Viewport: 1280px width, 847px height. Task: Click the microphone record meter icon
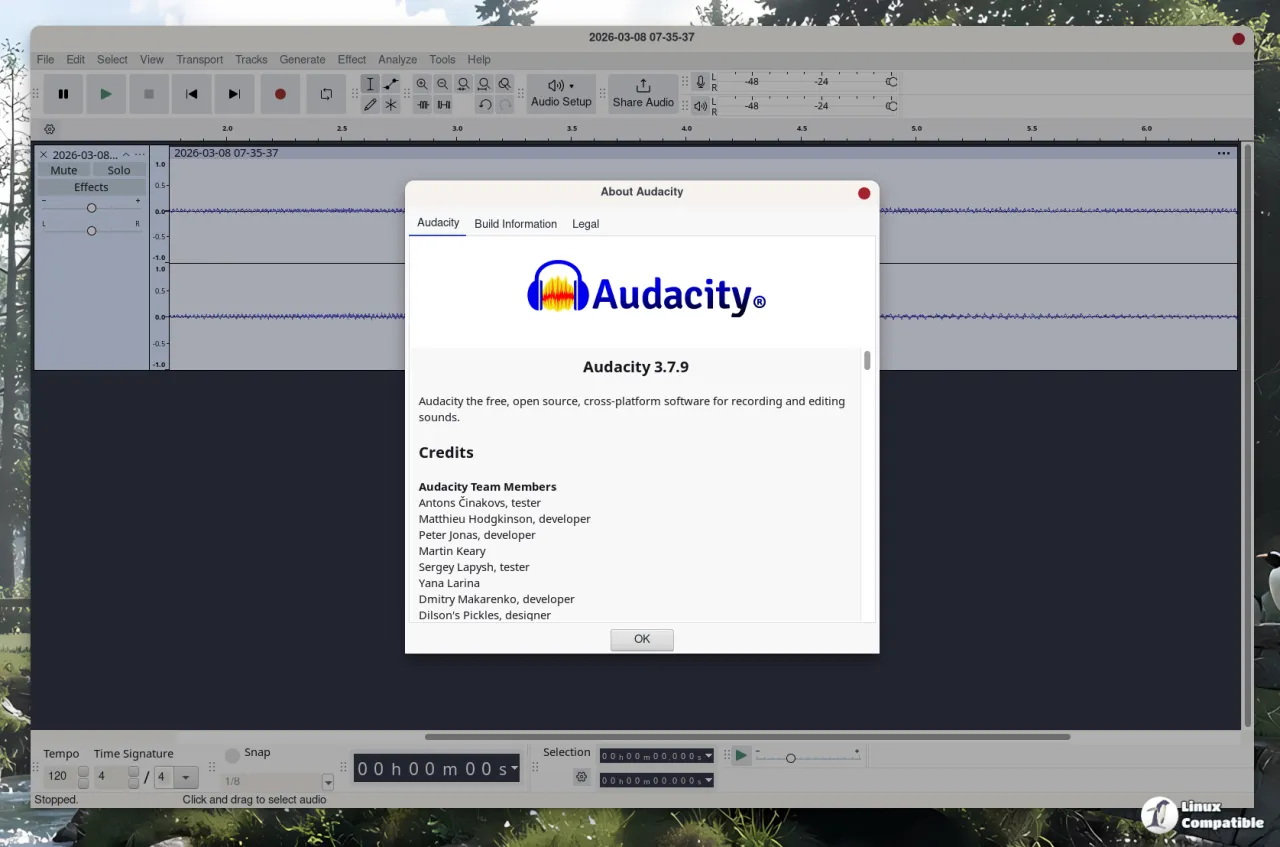700,81
